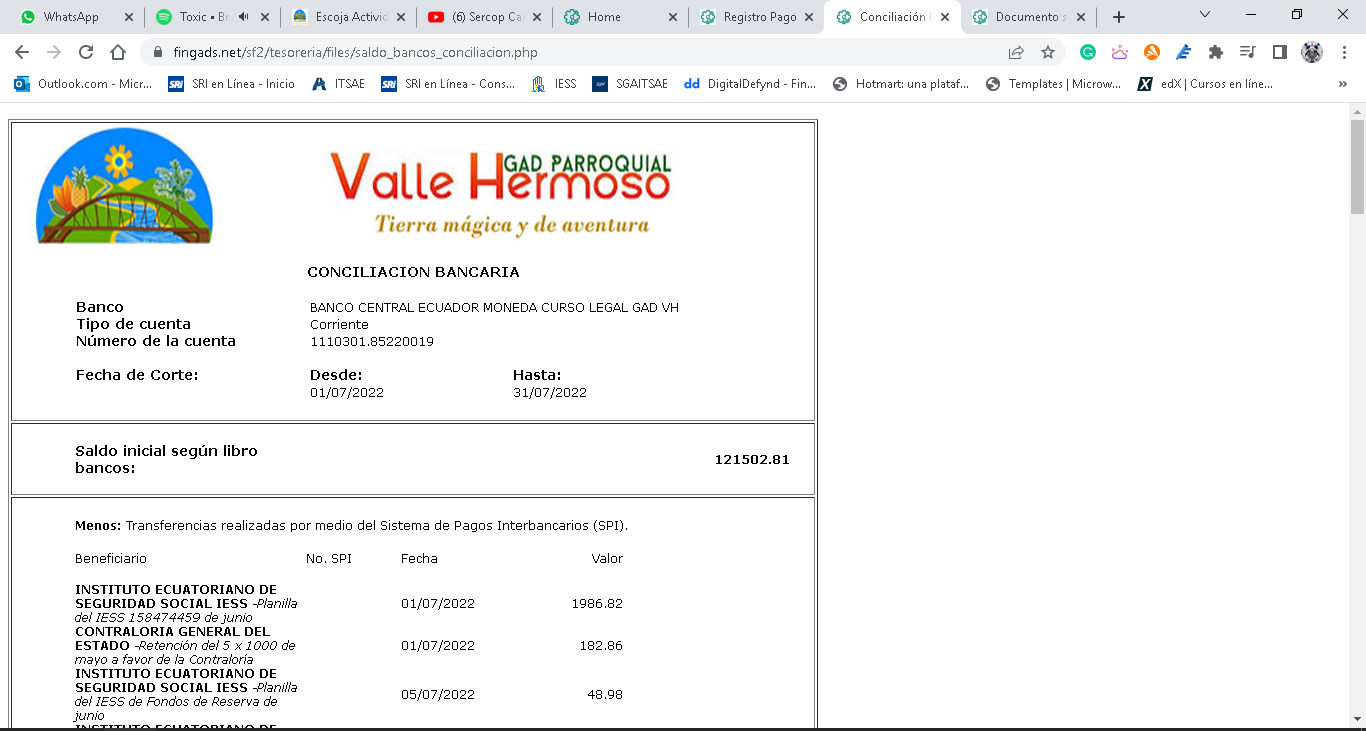Share this page via share icon
The width and height of the screenshot is (1366, 731).
coord(1016,52)
